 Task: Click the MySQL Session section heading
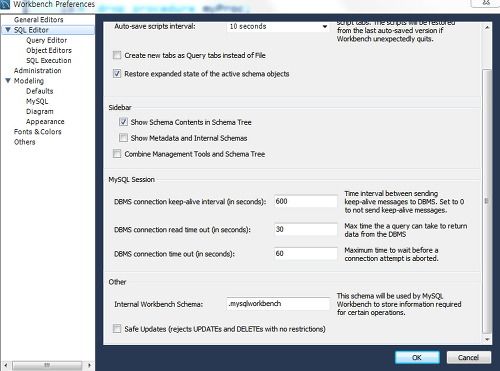point(132,179)
